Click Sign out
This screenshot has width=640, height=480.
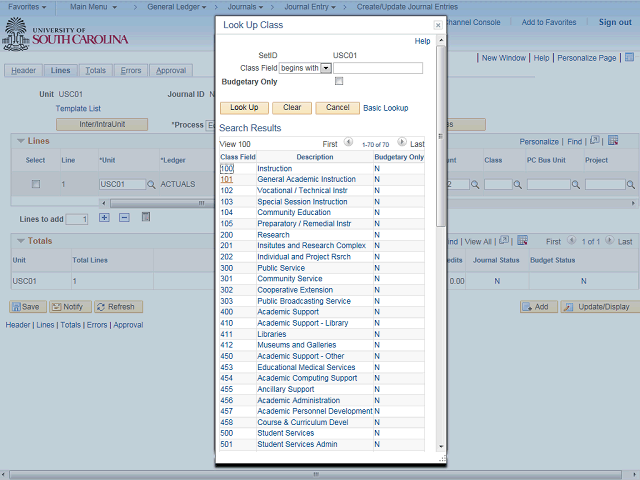coord(615,22)
